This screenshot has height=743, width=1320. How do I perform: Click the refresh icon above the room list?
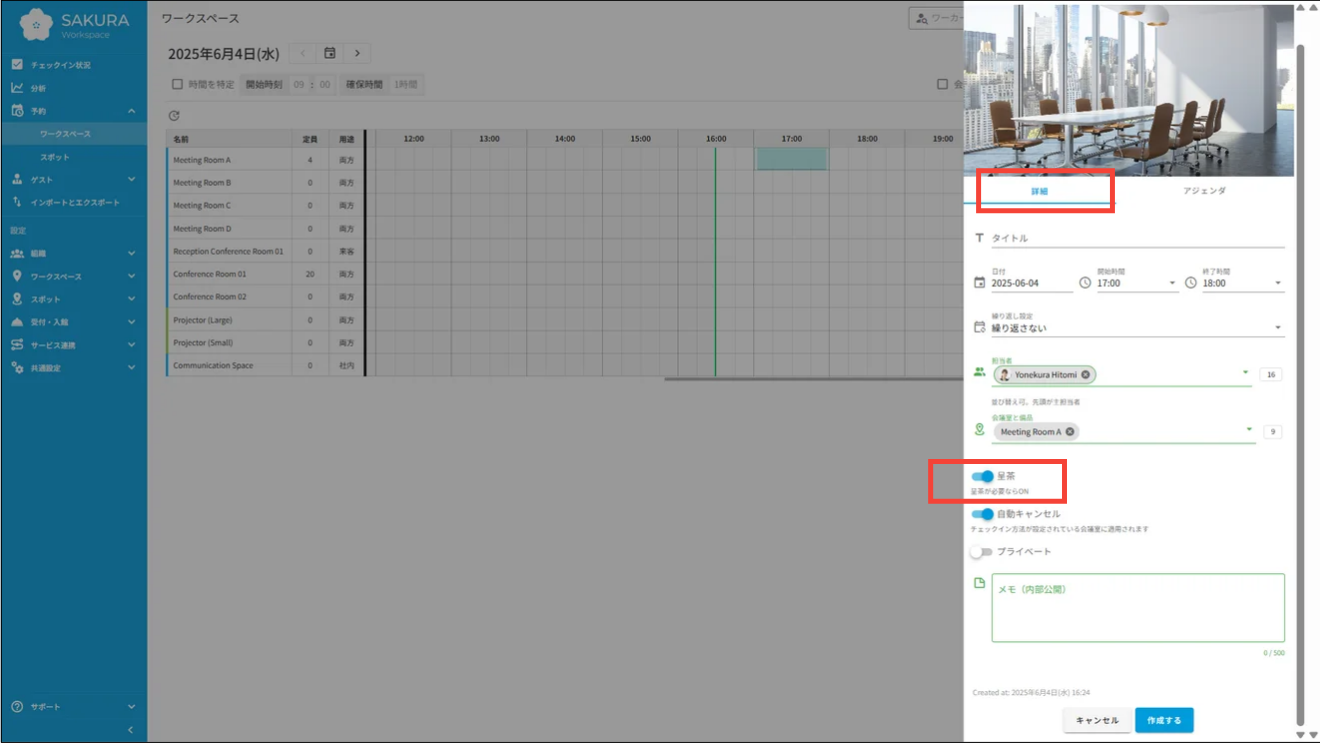pos(174,116)
